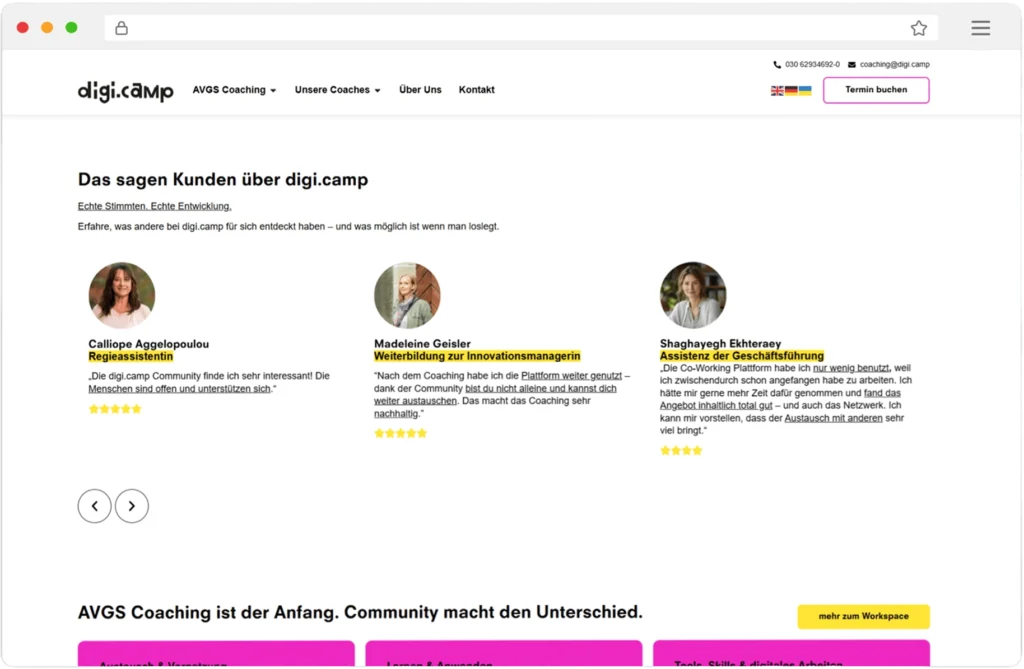Open the Kontakt page
The width and height of the screenshot is (1024, 669).
(476, 90)
